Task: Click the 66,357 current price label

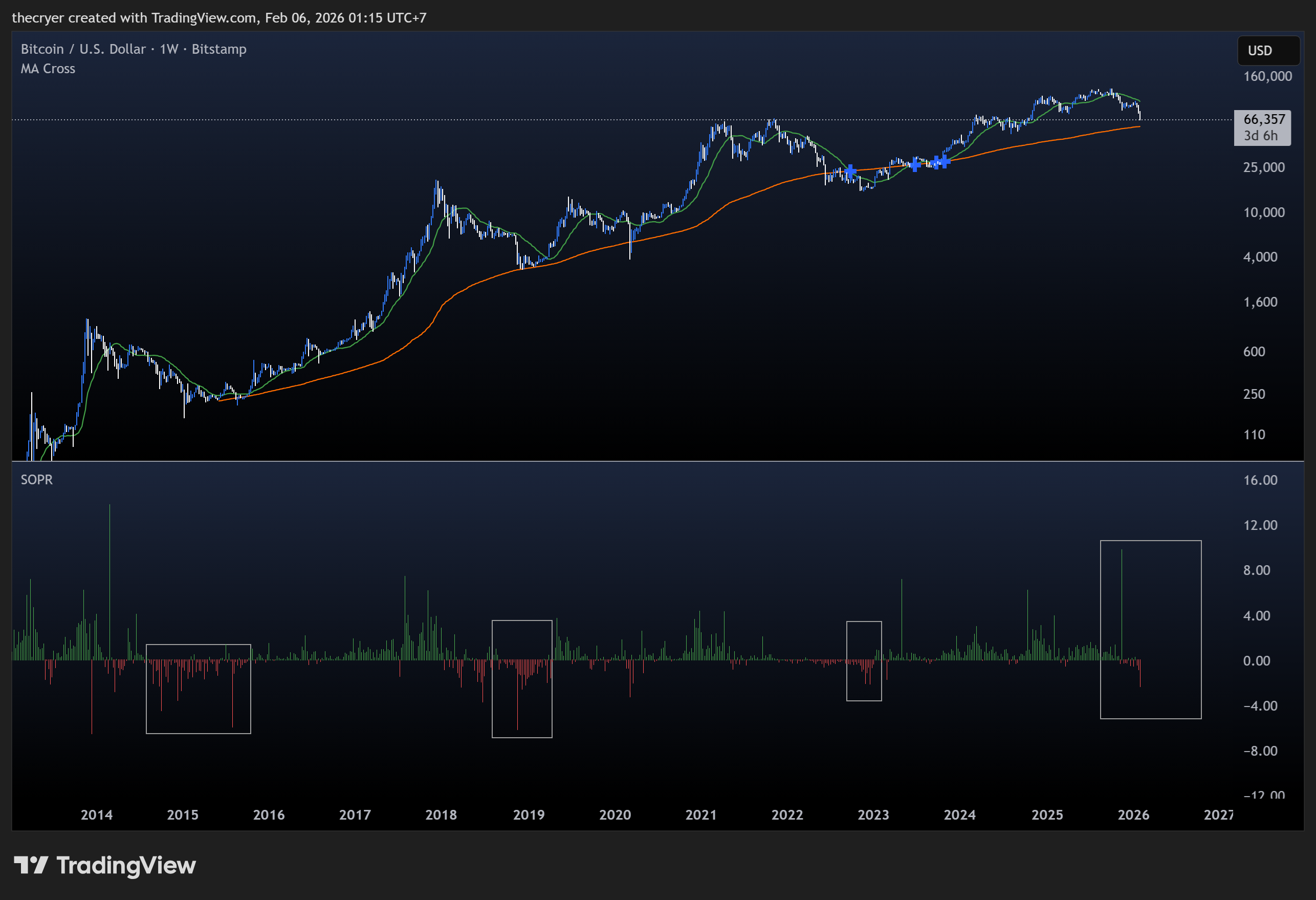Action: 1264,119
